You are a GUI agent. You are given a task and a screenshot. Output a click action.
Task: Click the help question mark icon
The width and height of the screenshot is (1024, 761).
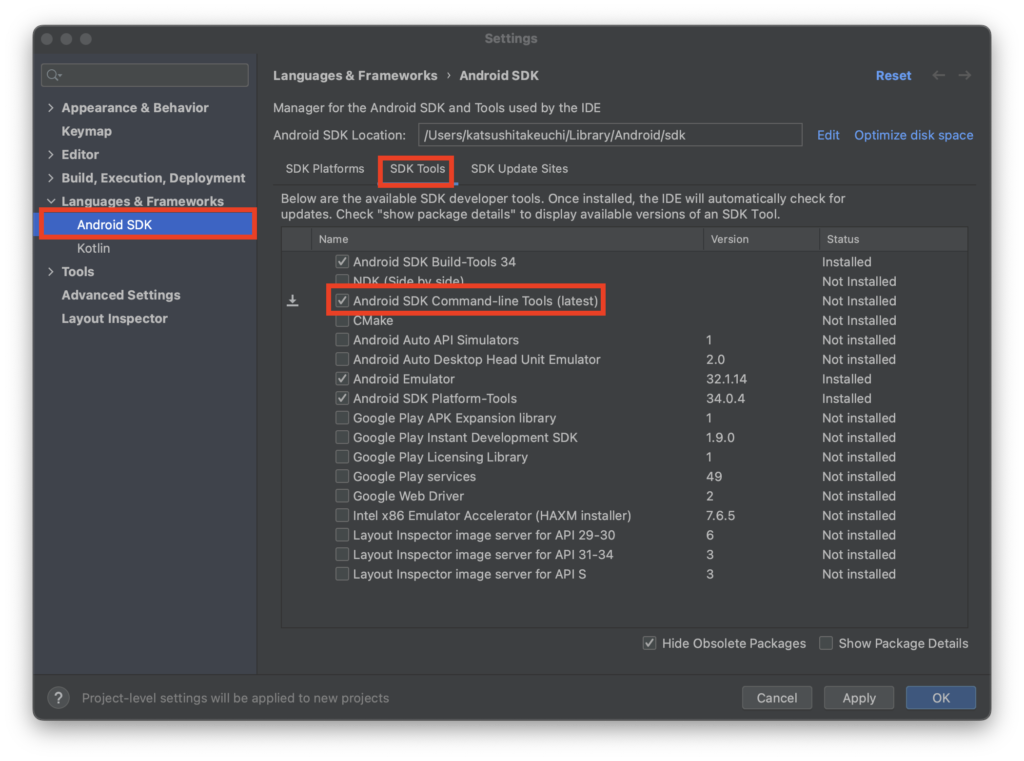click(x=58, y=697)
